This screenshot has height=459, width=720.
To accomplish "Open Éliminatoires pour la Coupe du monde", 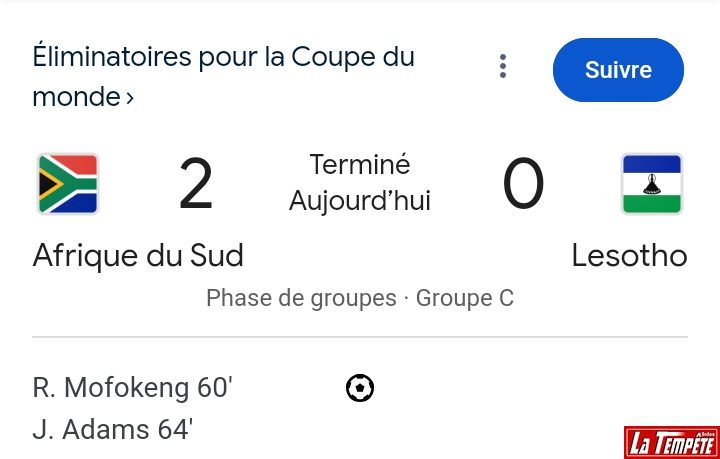I will [x=223, y=57].
